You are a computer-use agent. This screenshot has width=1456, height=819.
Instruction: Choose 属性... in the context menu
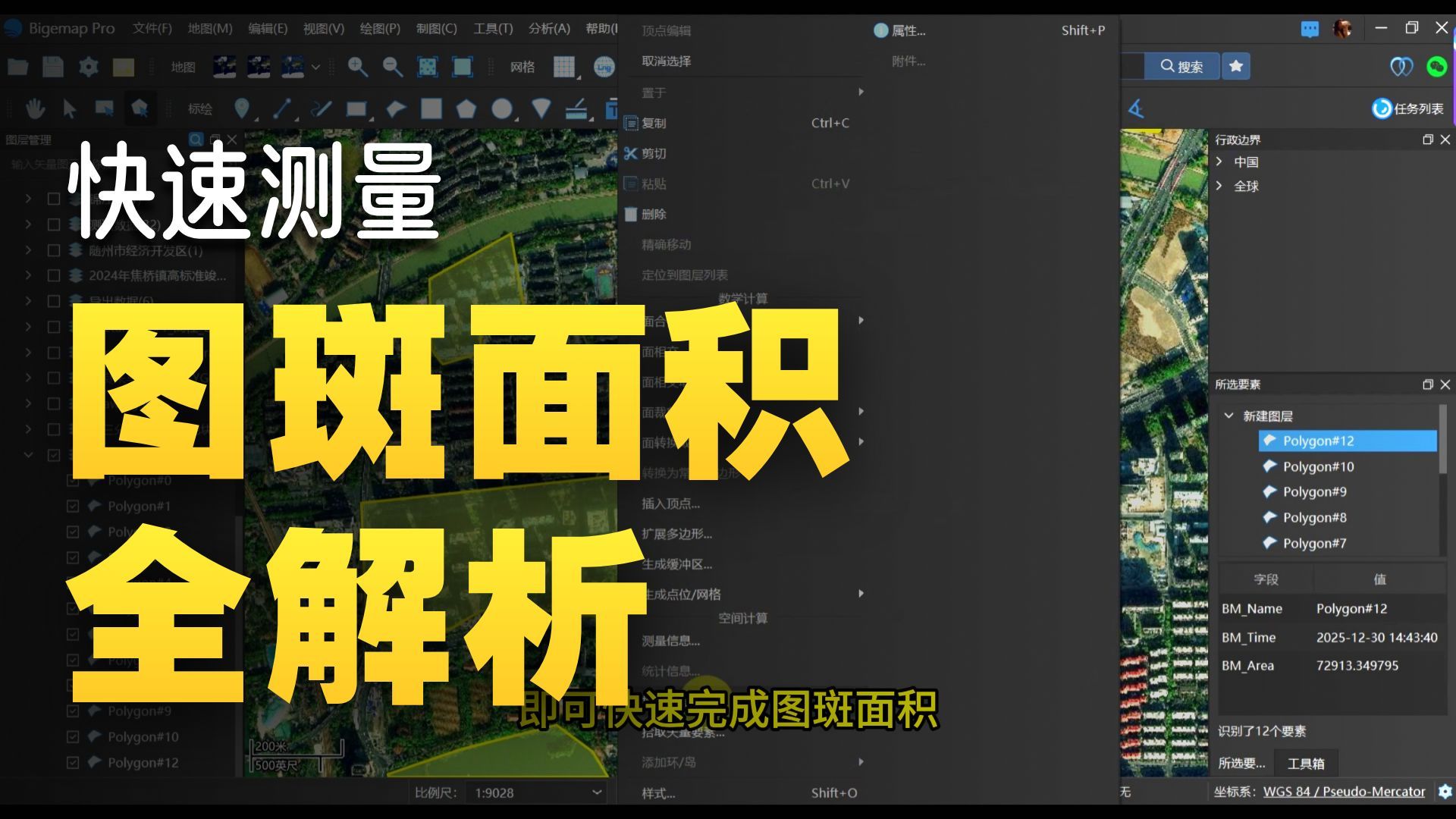pyautogui.click(x=908, y=30)
